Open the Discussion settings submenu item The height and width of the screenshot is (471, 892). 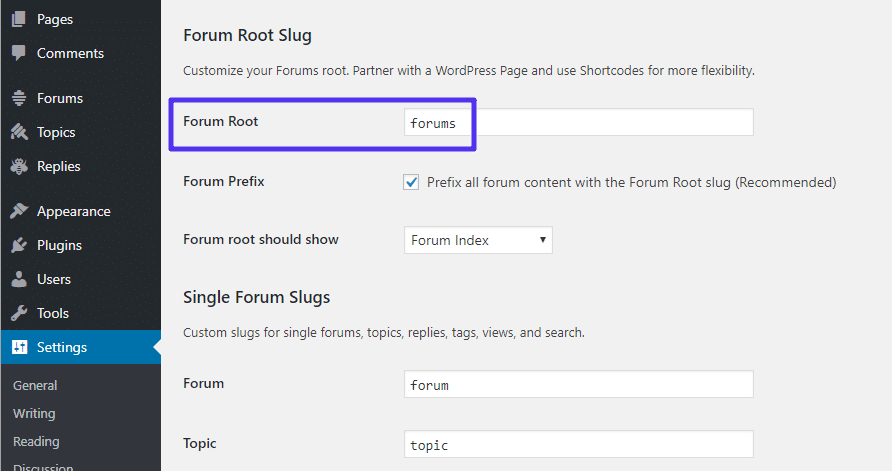point(42,465)
